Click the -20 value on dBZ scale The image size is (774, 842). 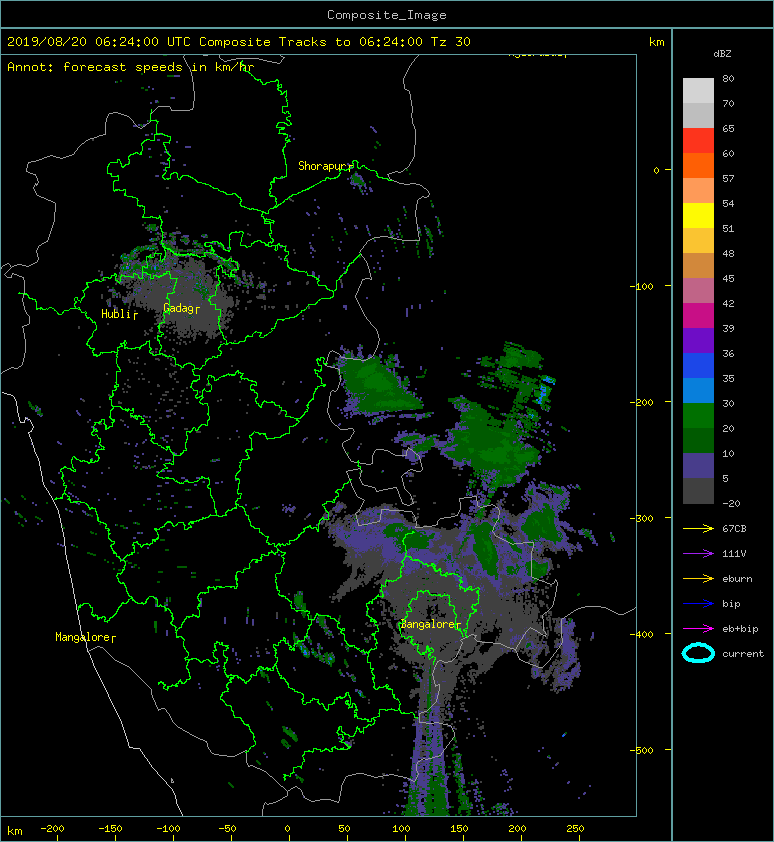click(731, 504)
